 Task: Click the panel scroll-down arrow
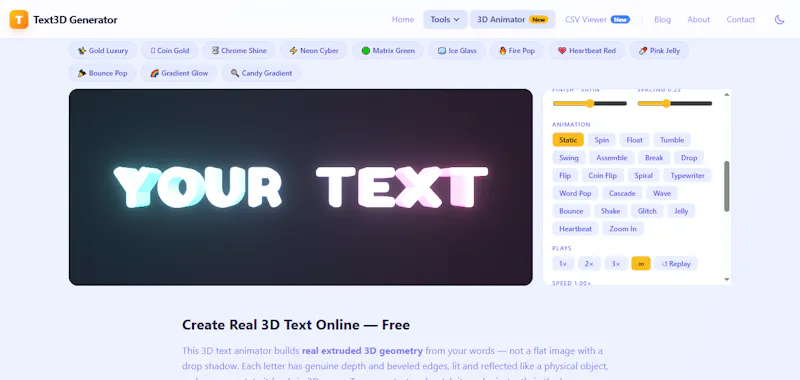click(727, 280)
